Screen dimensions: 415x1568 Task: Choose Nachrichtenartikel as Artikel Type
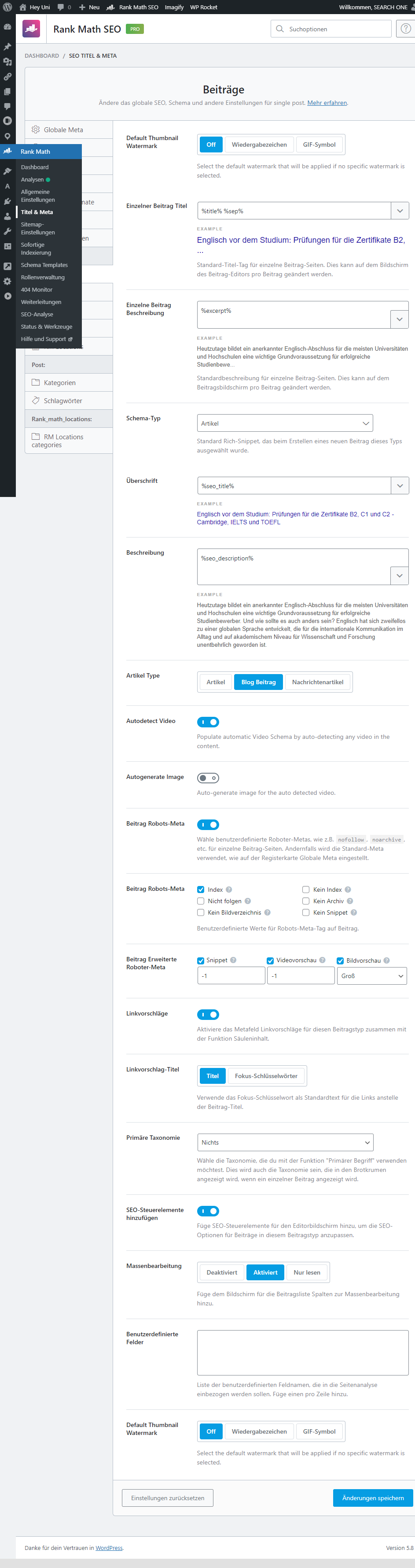coord(317,682)
